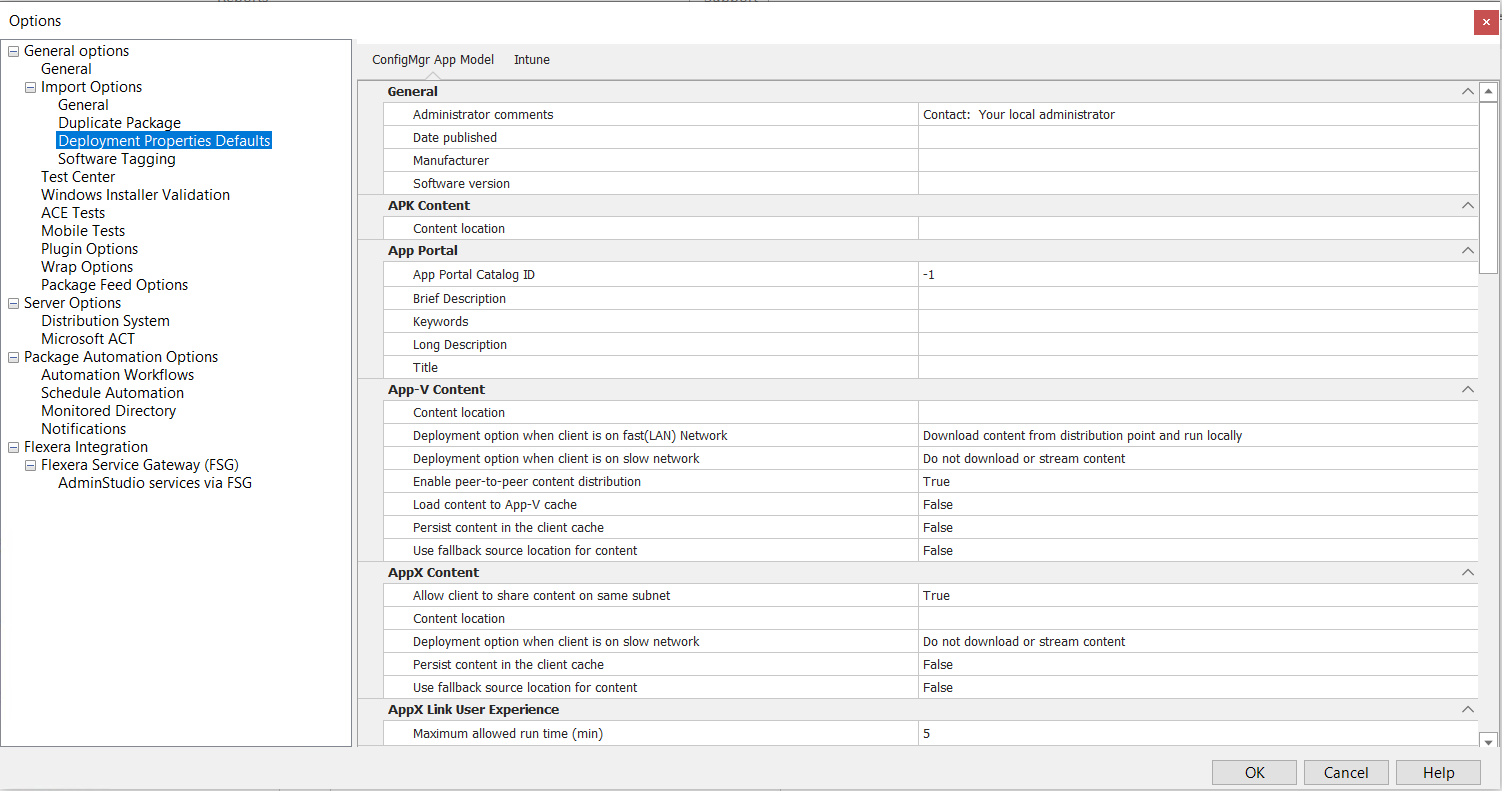Collapse the Flexera Service Gateway (FSG) node
This screenshot has width=1502, height=791.
(x=30, y=464)
